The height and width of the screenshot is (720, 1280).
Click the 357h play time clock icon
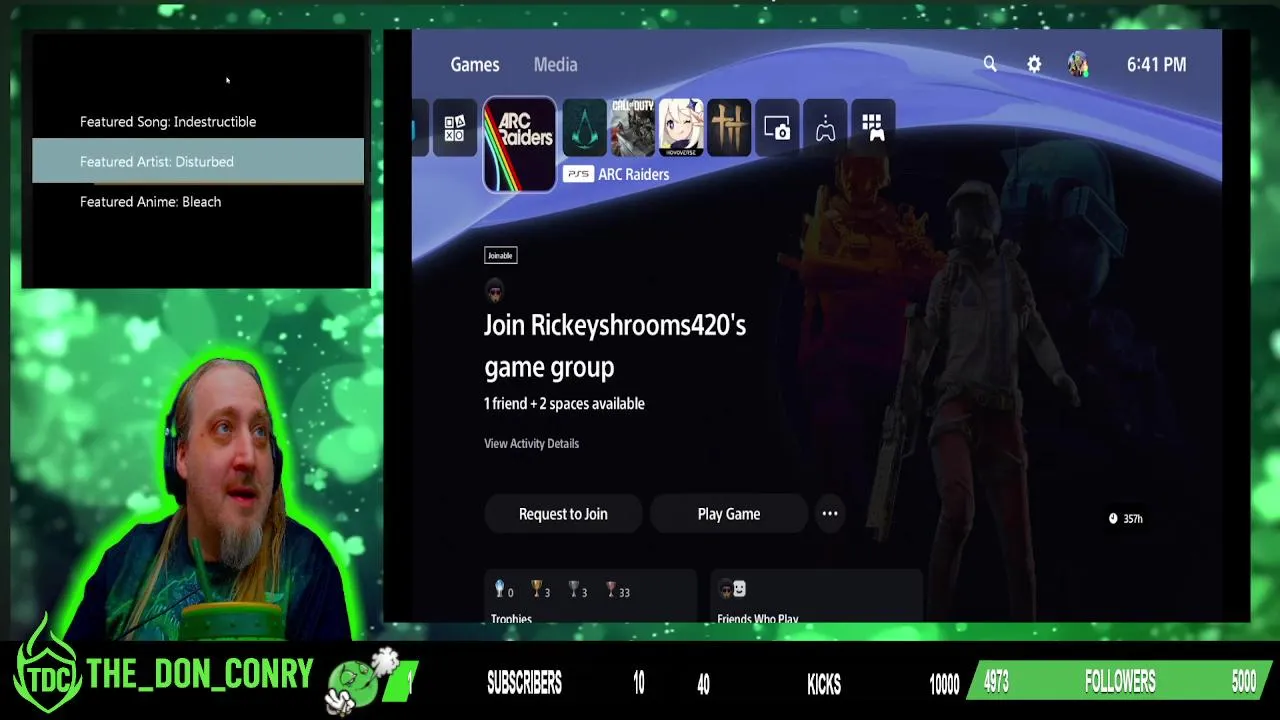pyautogui.click(x=1113, y=518)
